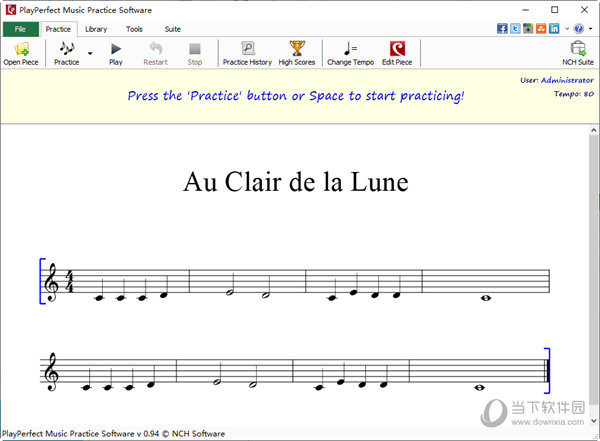Click the whole note in first staff

[486, 298]
